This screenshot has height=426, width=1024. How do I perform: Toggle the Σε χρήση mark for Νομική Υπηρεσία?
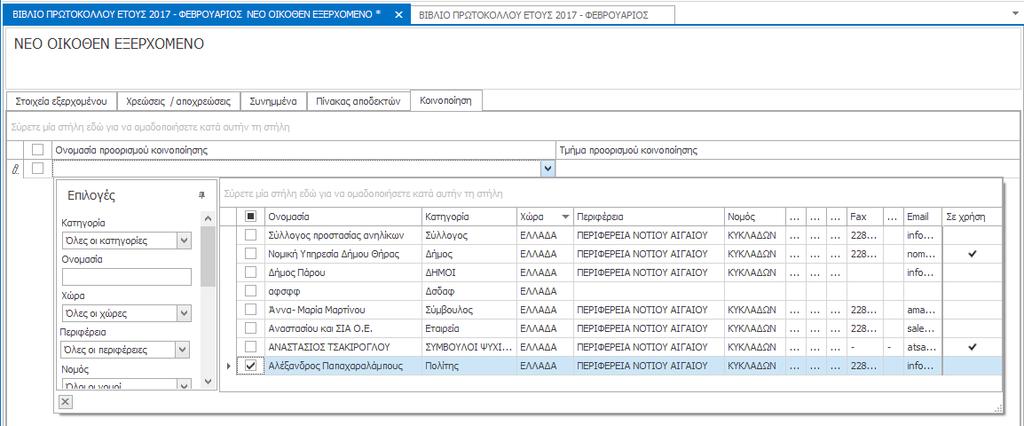[972, 254]
